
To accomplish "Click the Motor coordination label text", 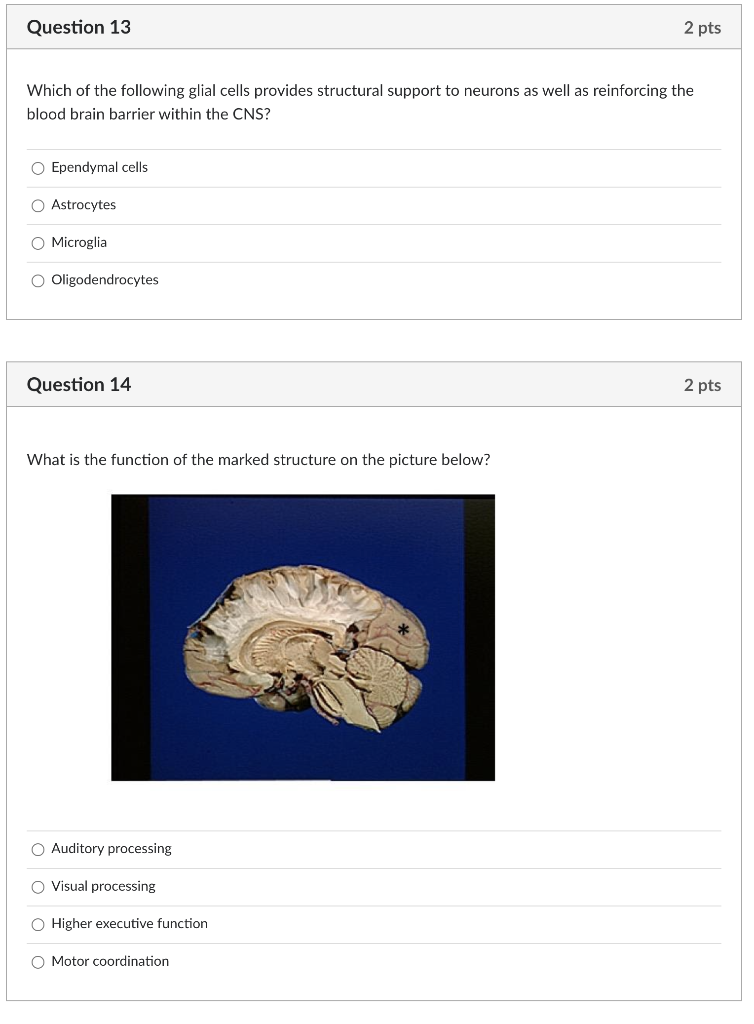I will [110, 961].
